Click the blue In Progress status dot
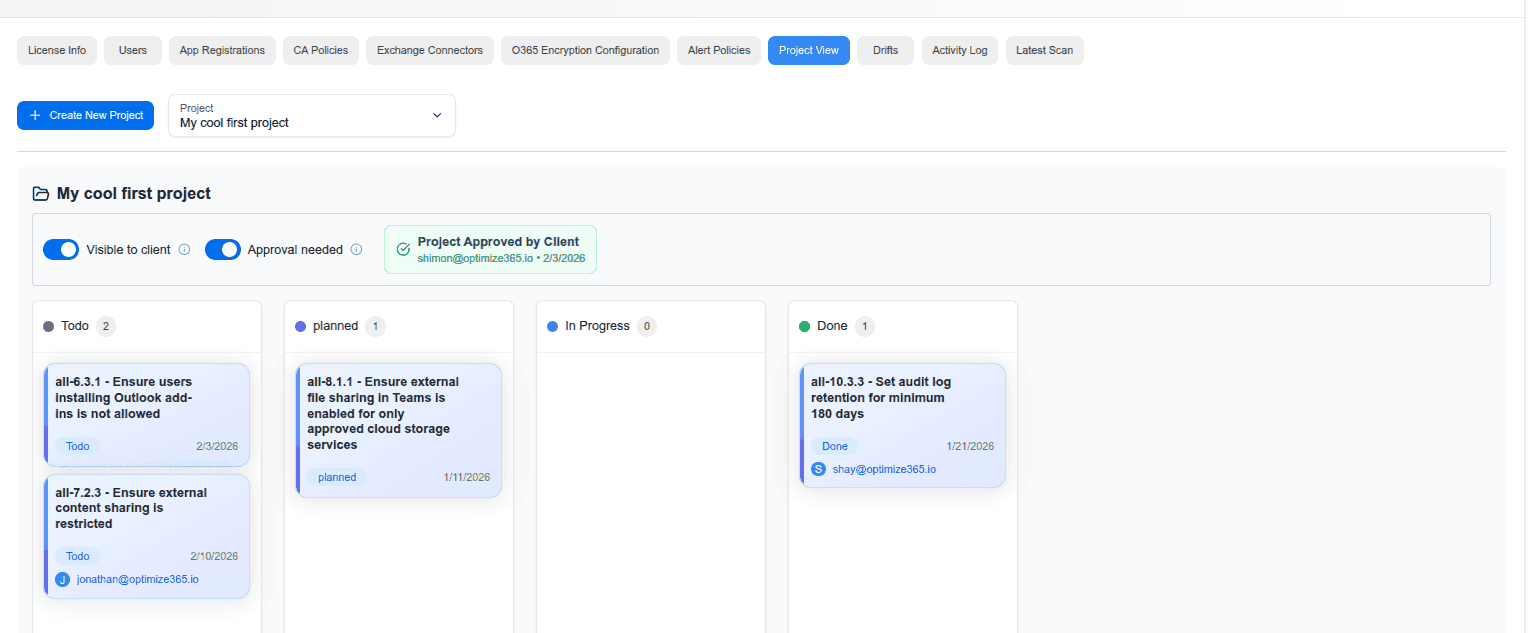Screen dimensions: 1540x633 pyautogui.click(x=552, y=326)
